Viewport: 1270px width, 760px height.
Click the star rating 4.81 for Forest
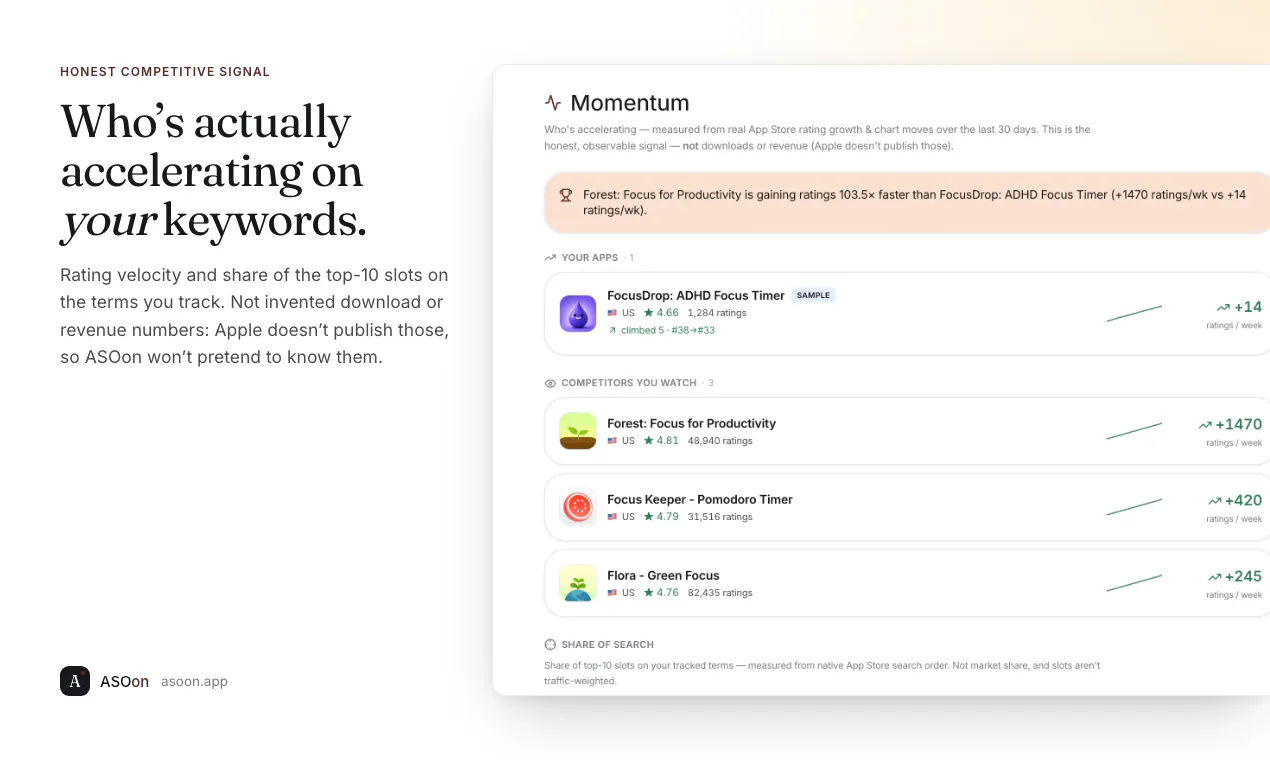(x=661, y=441)
